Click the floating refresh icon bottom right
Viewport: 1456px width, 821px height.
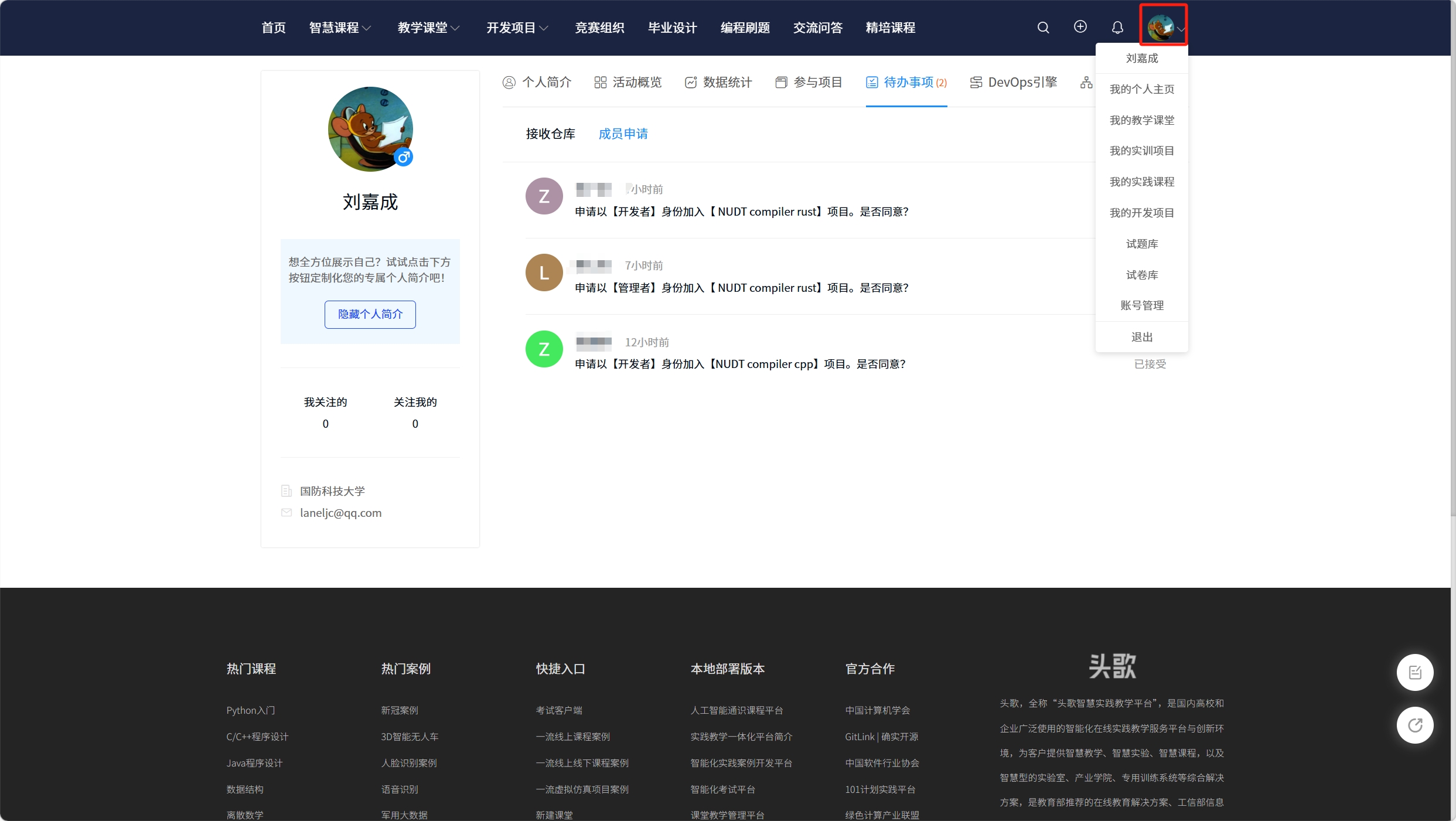click(1415, 725)
